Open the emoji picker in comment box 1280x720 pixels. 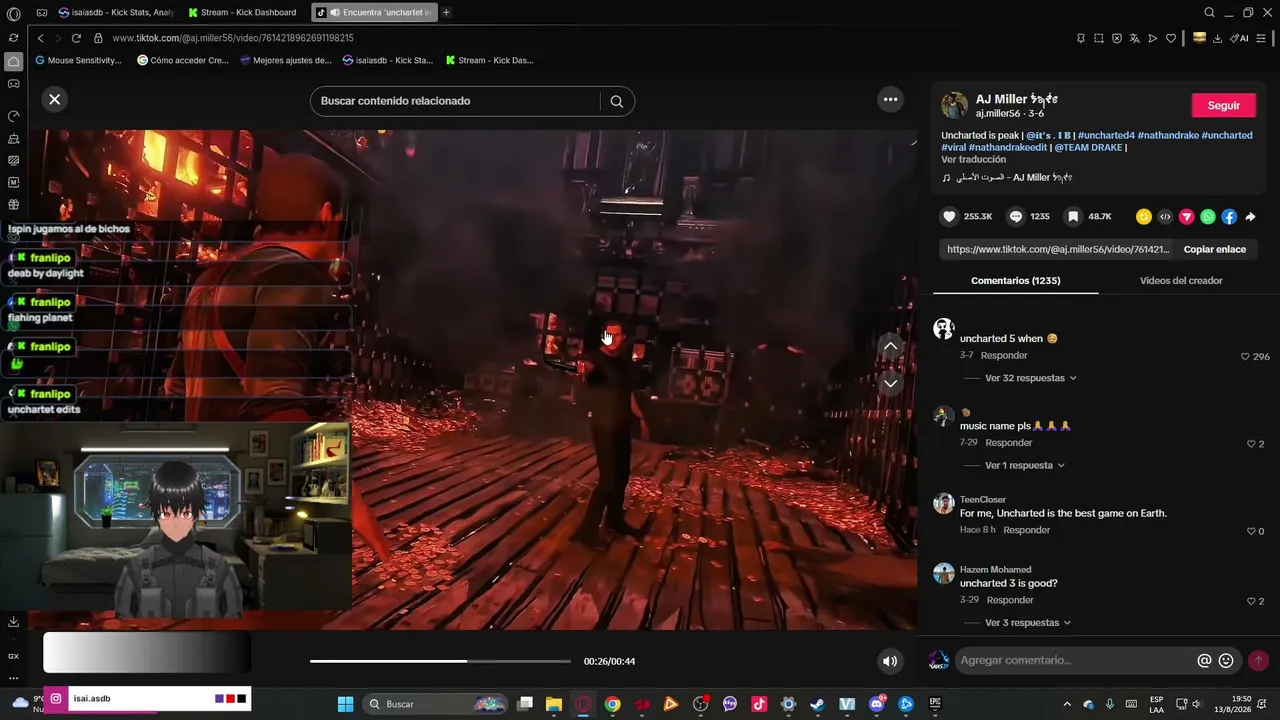pos(1226,660)
